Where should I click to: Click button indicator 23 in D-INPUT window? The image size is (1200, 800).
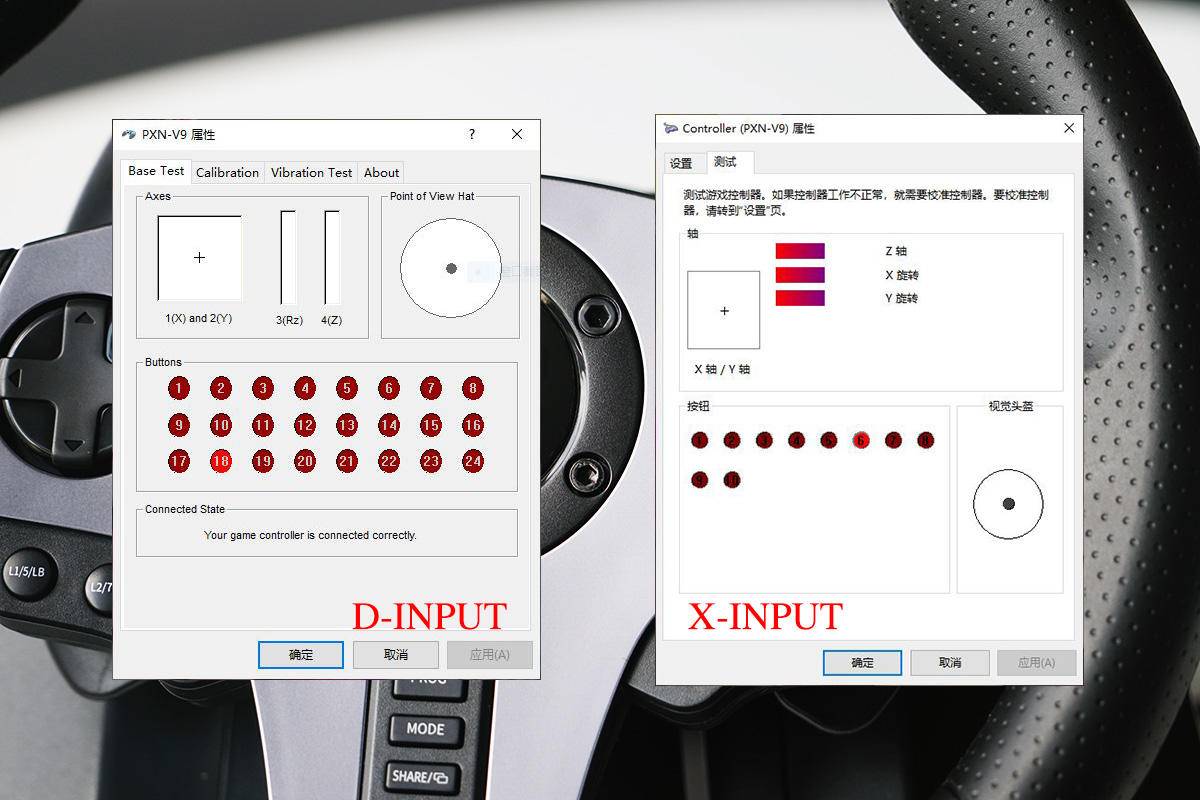click(431, 461)
